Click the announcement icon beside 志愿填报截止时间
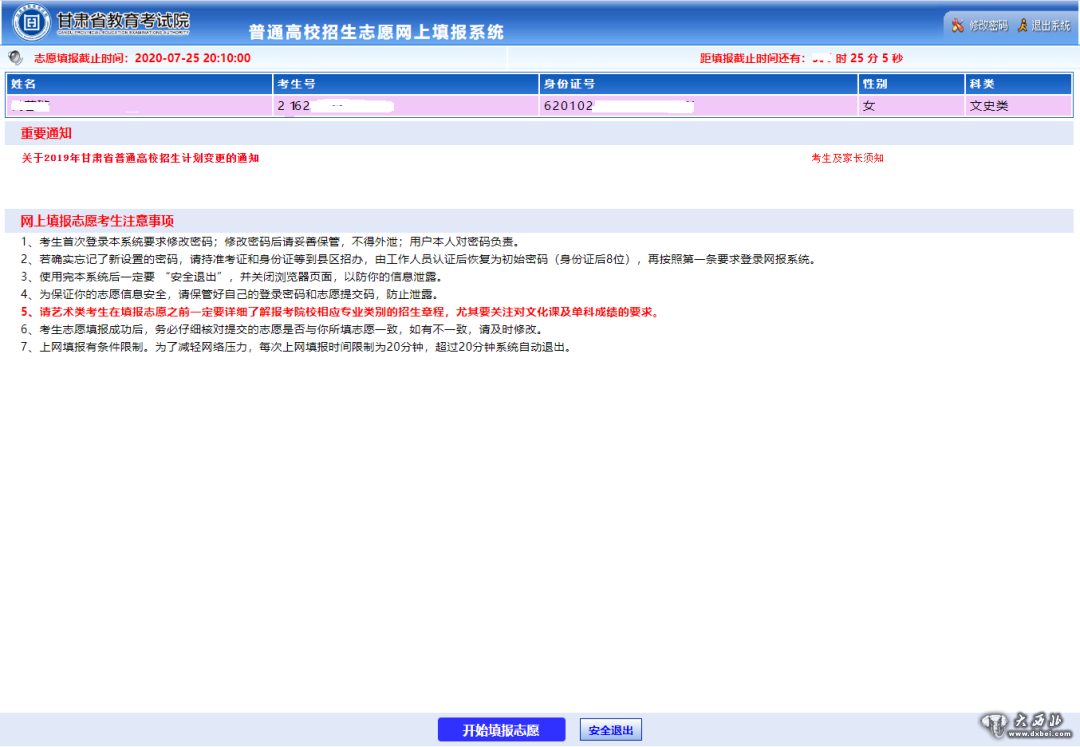This screenshot has height=747, width=1080. tap(15, 58)
